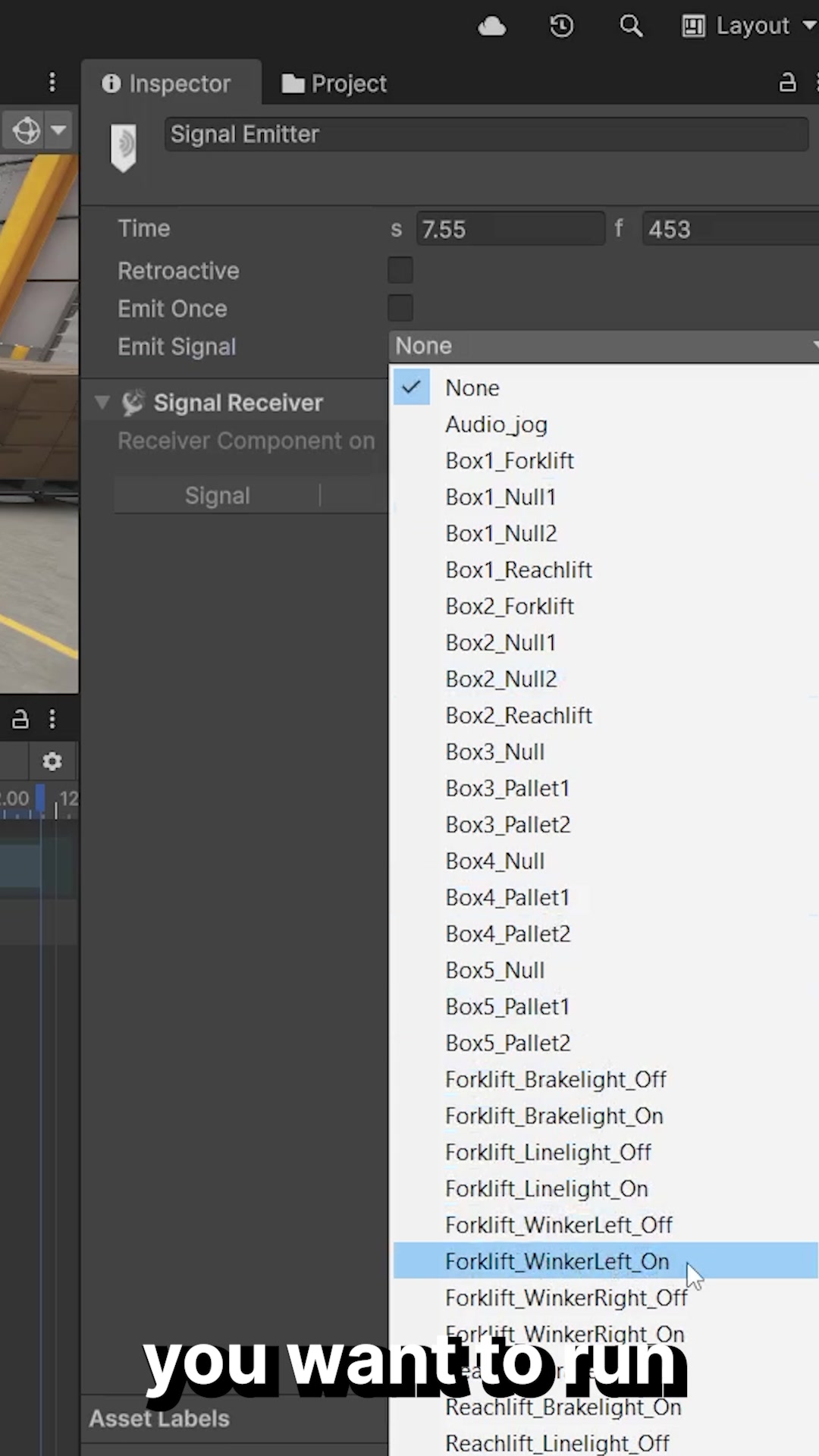Click the Asset Labels header
The width and height of the screenshot is (819, 1456).
[x=159, y=1418]
